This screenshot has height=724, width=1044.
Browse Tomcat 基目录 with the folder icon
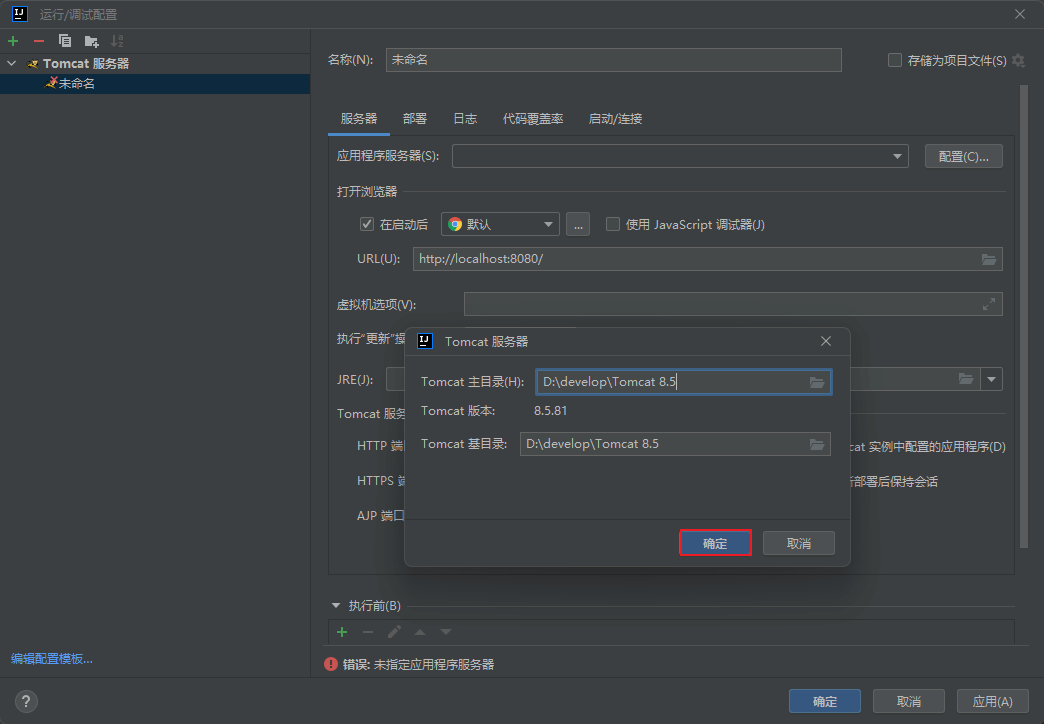click(817, 444)
